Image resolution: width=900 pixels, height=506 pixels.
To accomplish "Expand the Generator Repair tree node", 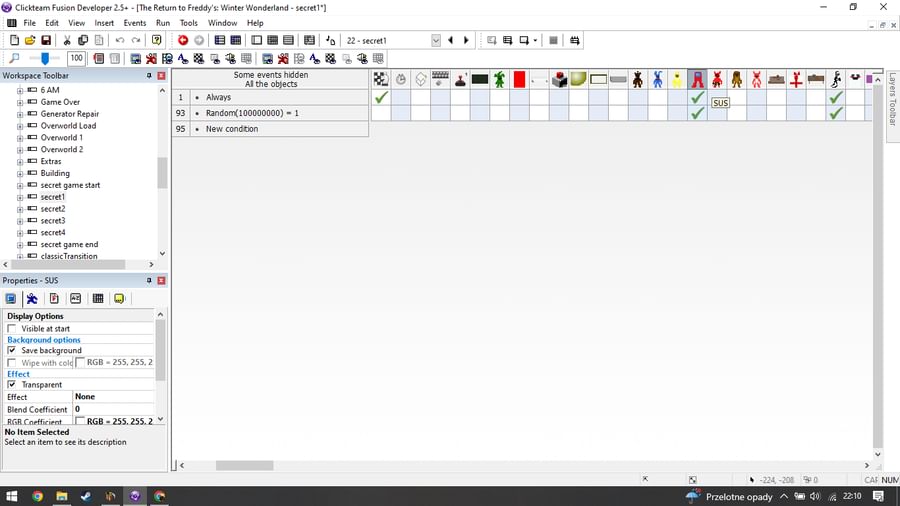I will coord(20,114).
